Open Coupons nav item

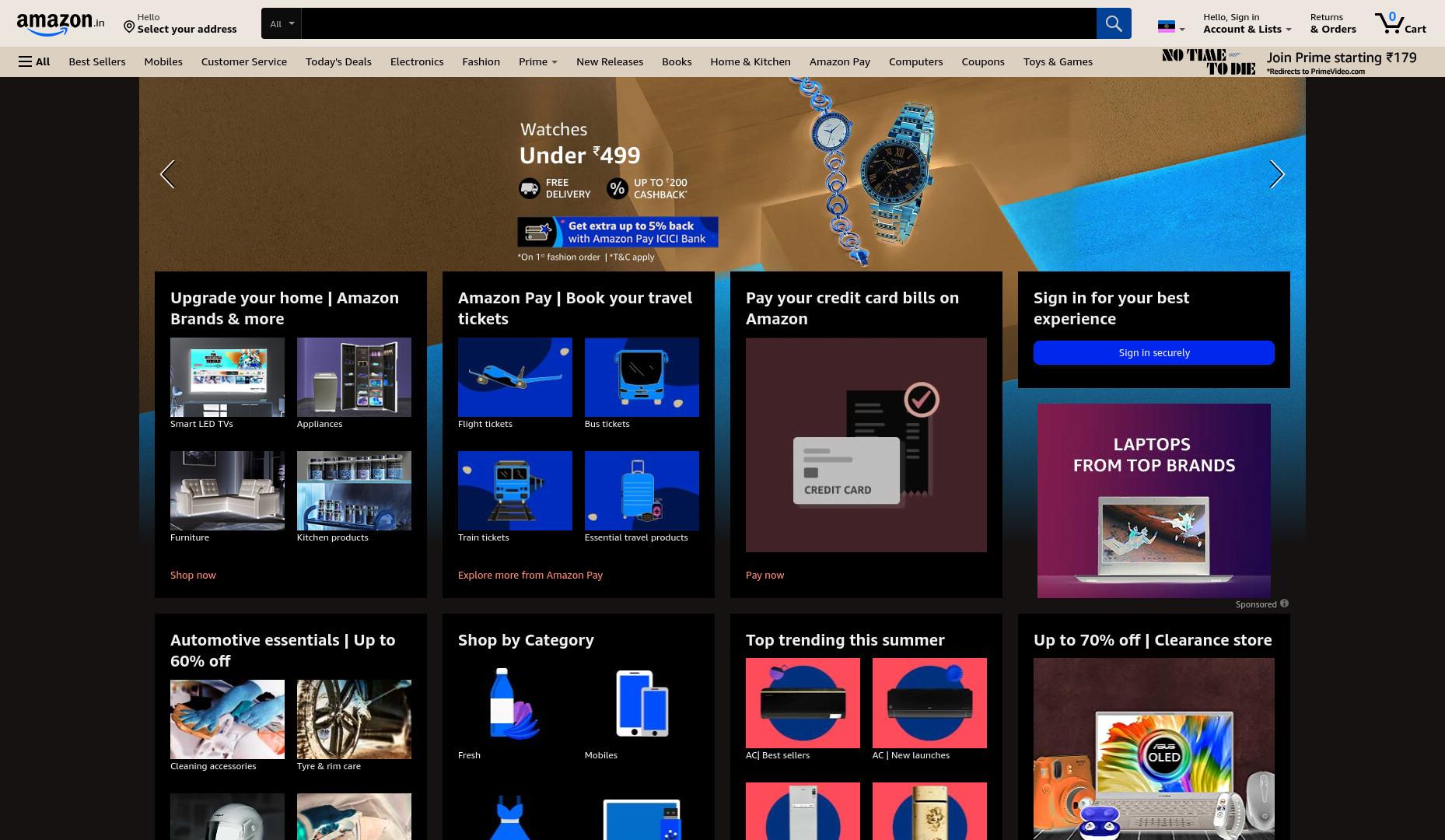pyautogui.click(x=983, y=61)
